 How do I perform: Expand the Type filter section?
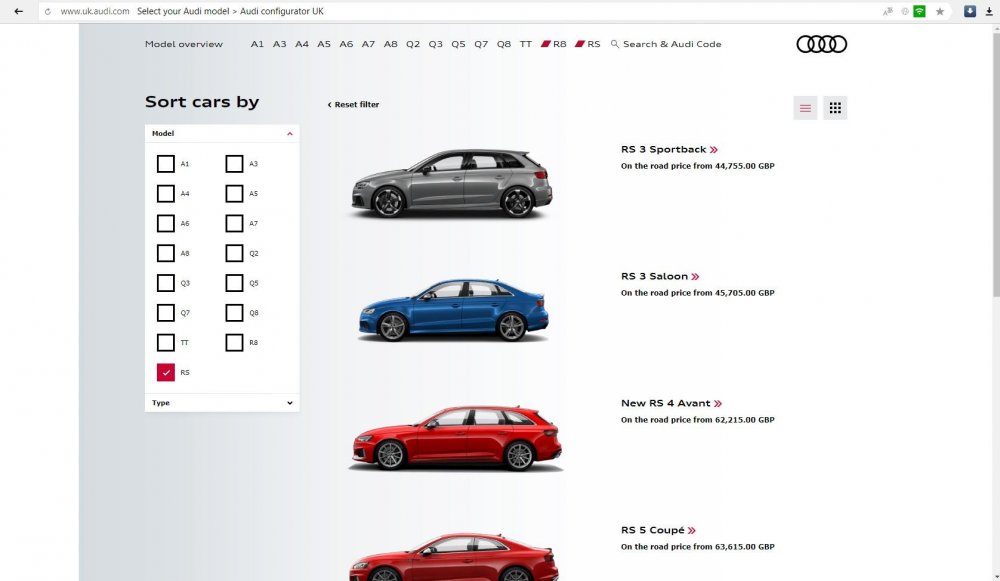[290, 403]
